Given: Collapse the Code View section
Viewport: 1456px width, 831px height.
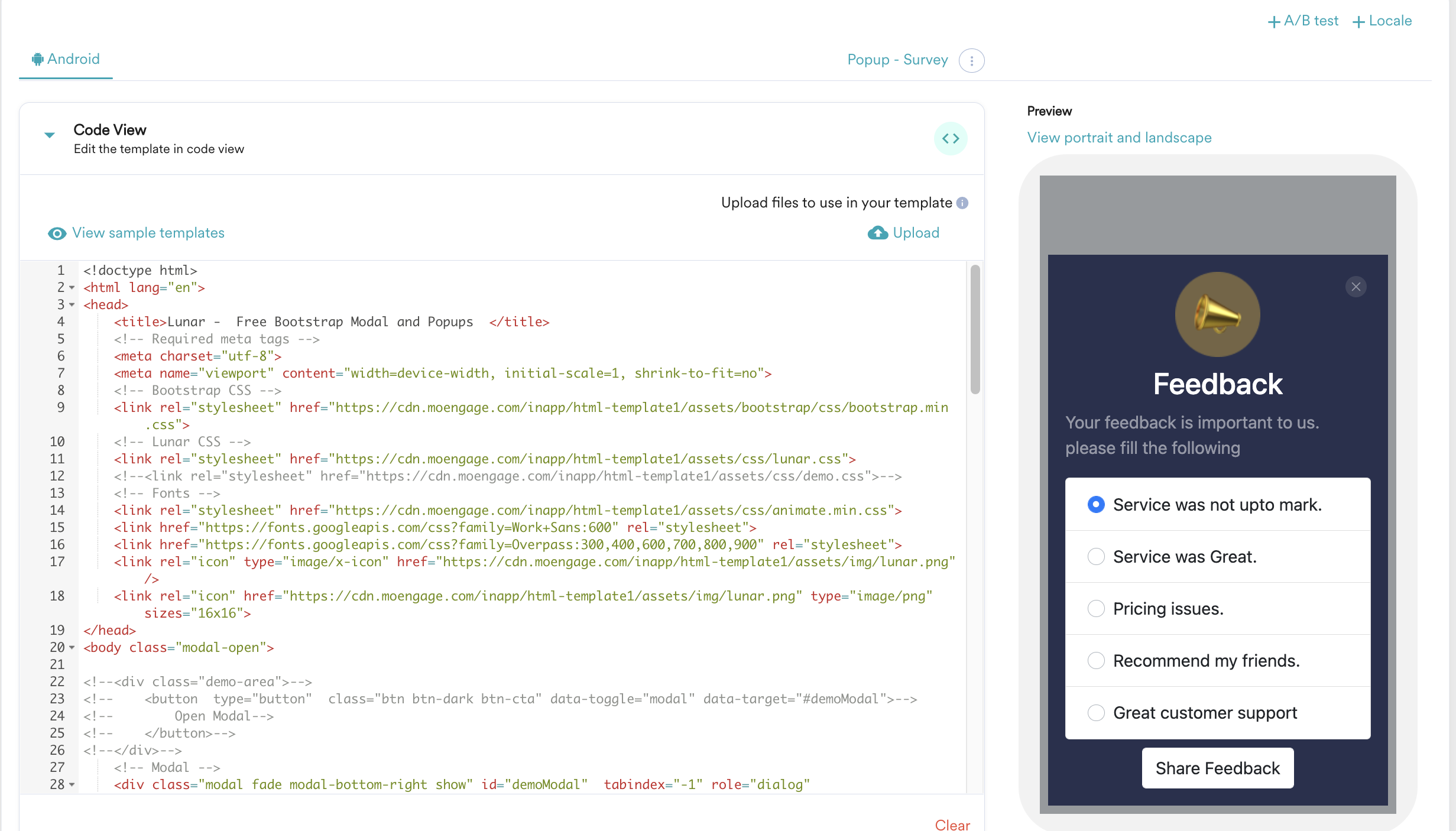Looking at the screenshot, I should click(50, 135).
